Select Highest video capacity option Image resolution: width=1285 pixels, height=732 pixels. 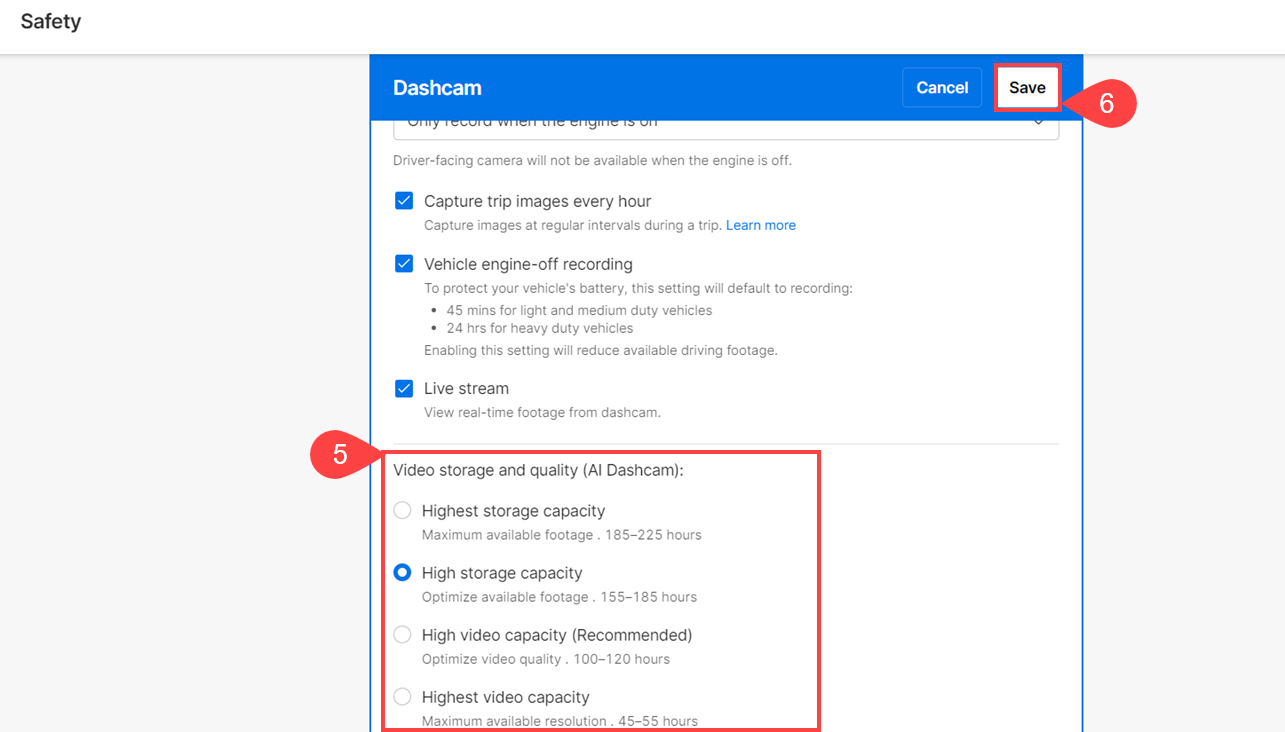click(402, 697)
